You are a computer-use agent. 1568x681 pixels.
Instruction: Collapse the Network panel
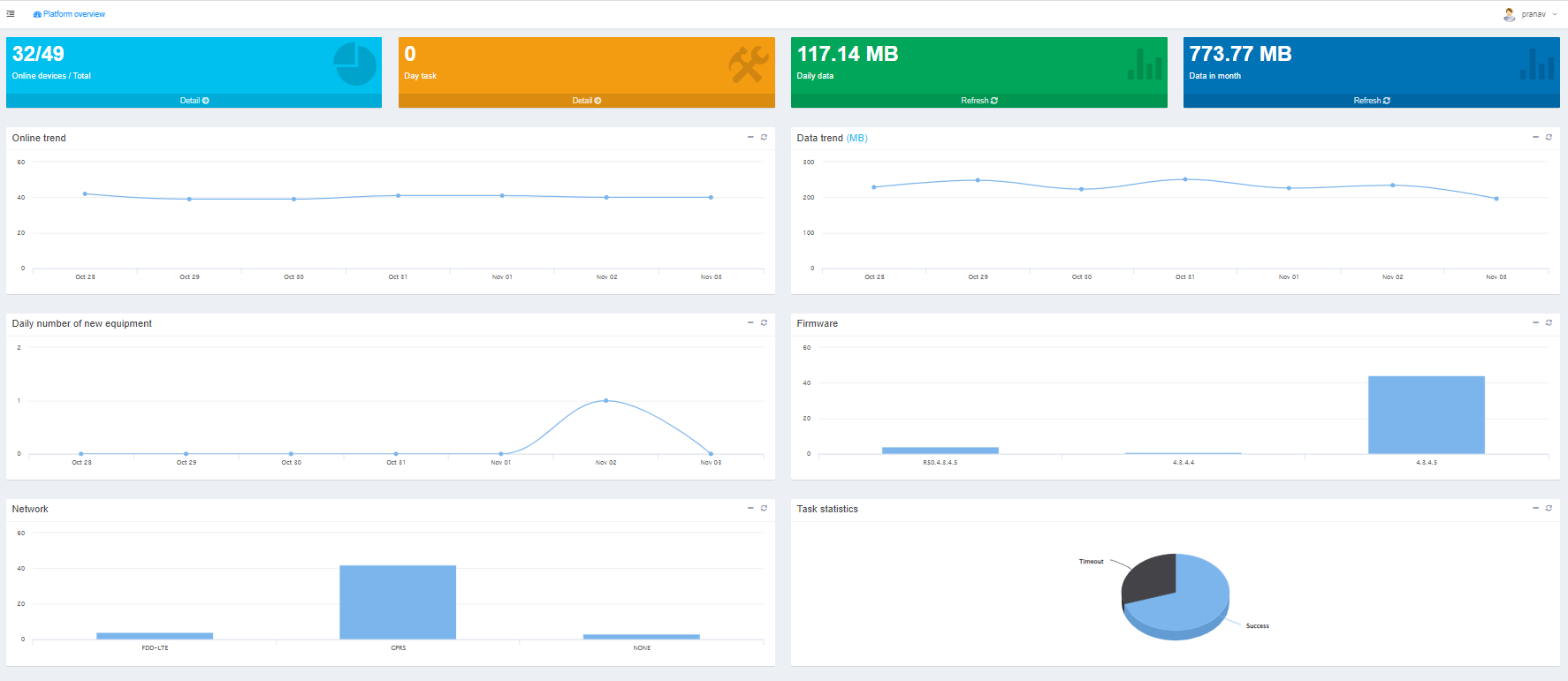[750, 508]
